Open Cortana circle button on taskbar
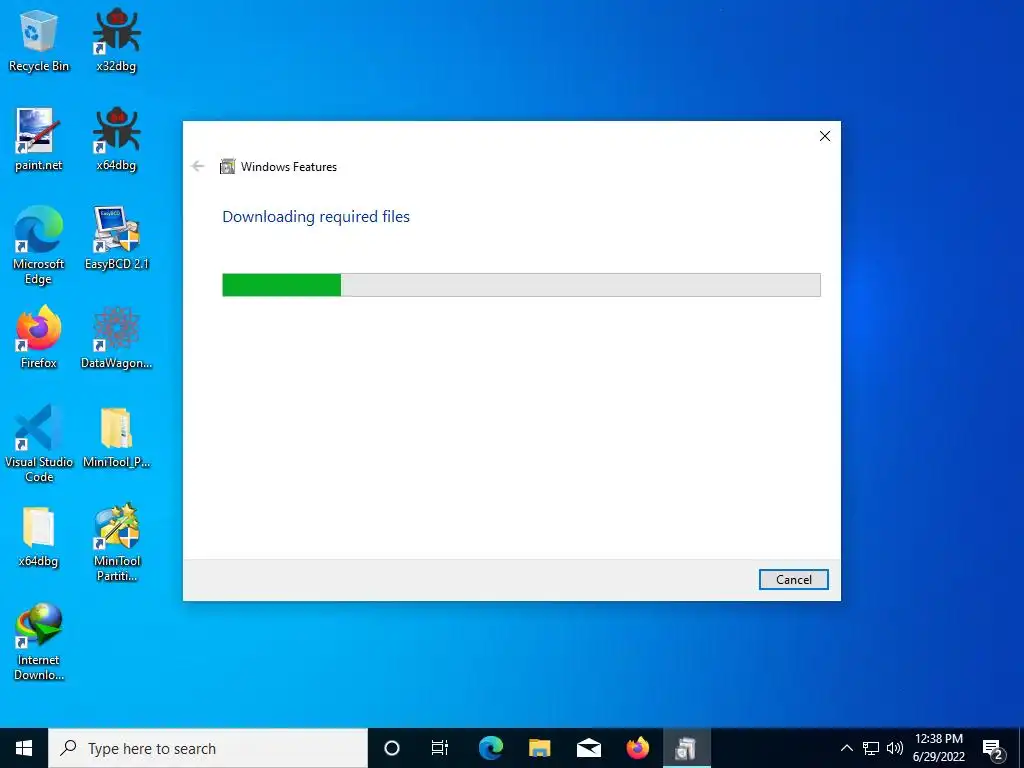 coord(392,748)
